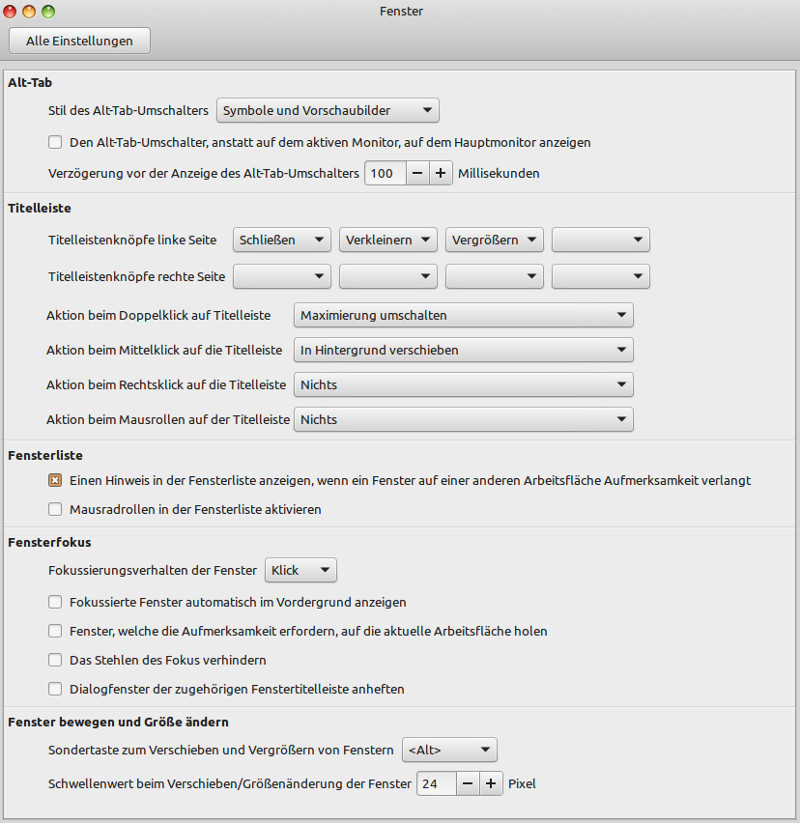Click the Fenster bewegen und Größe ändern heading
Viewport: 800px width, 823px height.
pos(118,722)
